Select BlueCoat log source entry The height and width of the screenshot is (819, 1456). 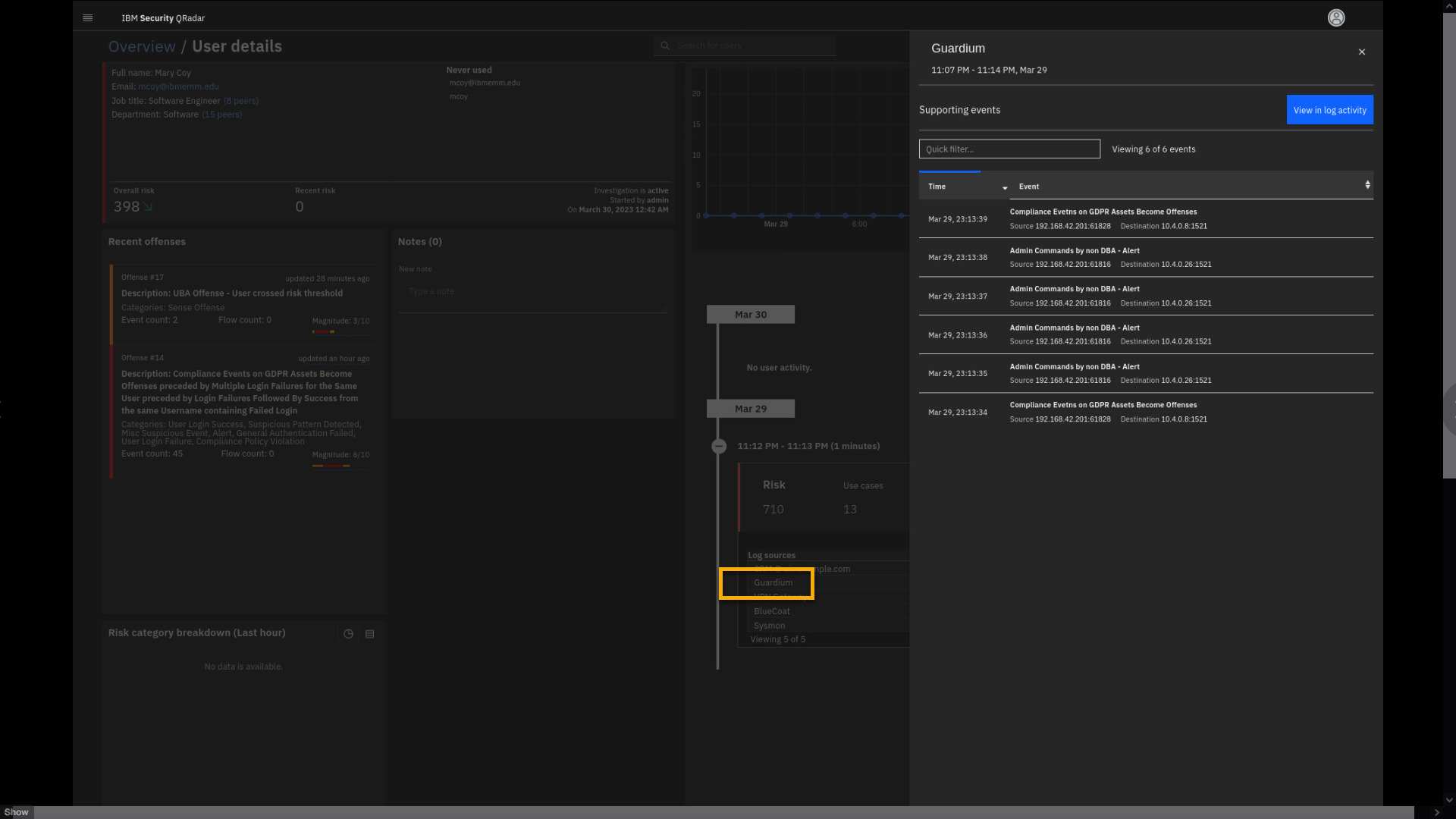pos(771,611)
